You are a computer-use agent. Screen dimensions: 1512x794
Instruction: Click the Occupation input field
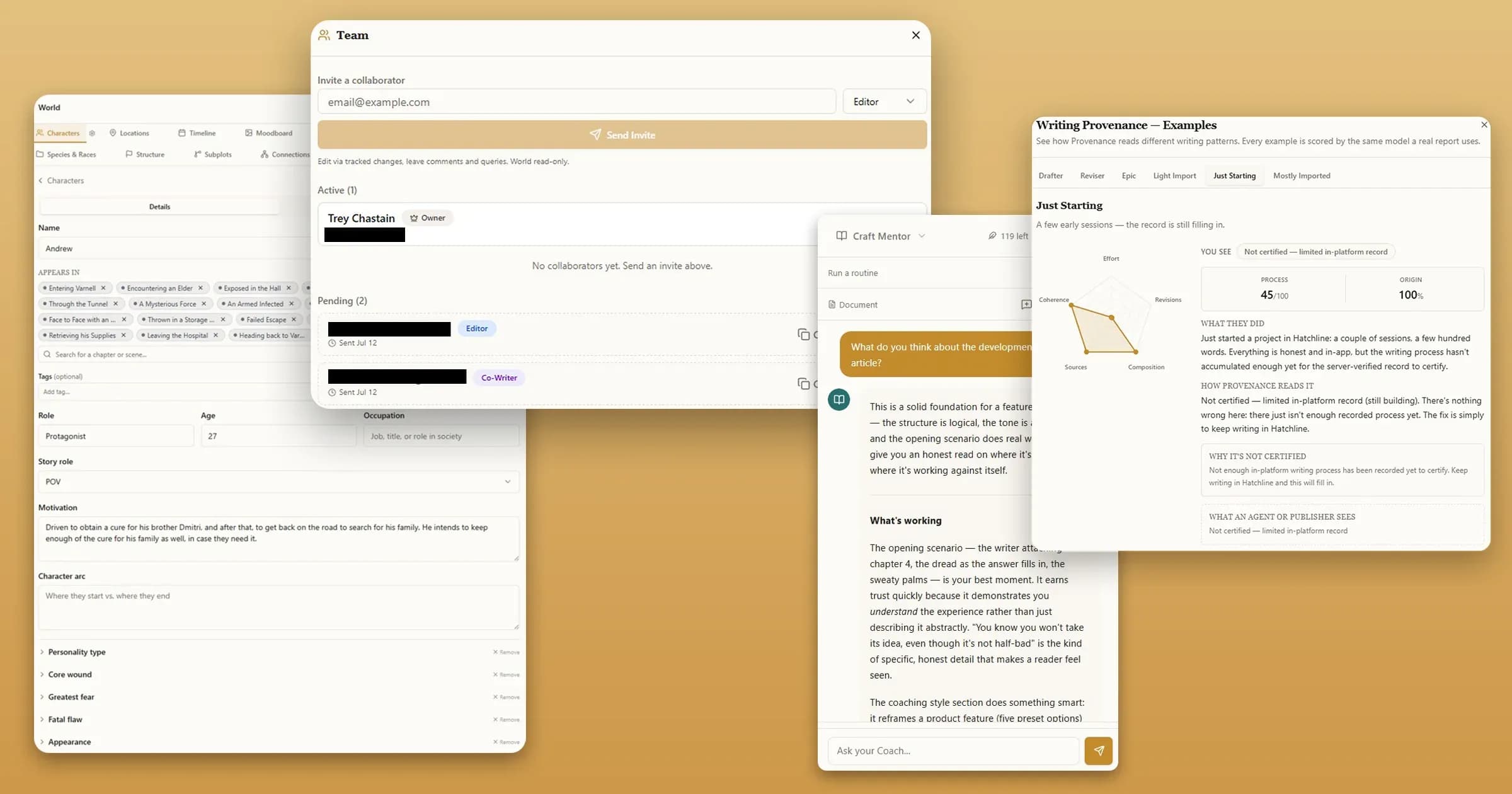pyautogui.click(x=441, y=436)
